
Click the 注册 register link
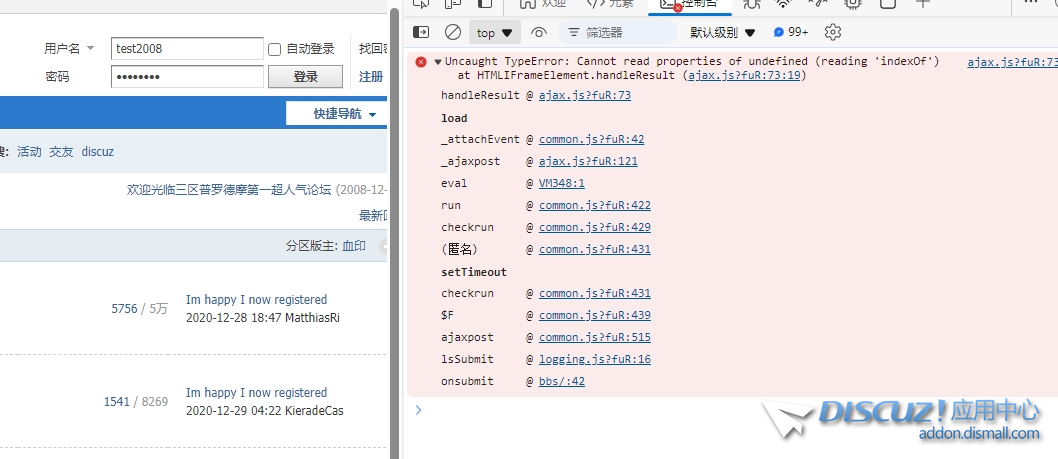pos(371,77)
